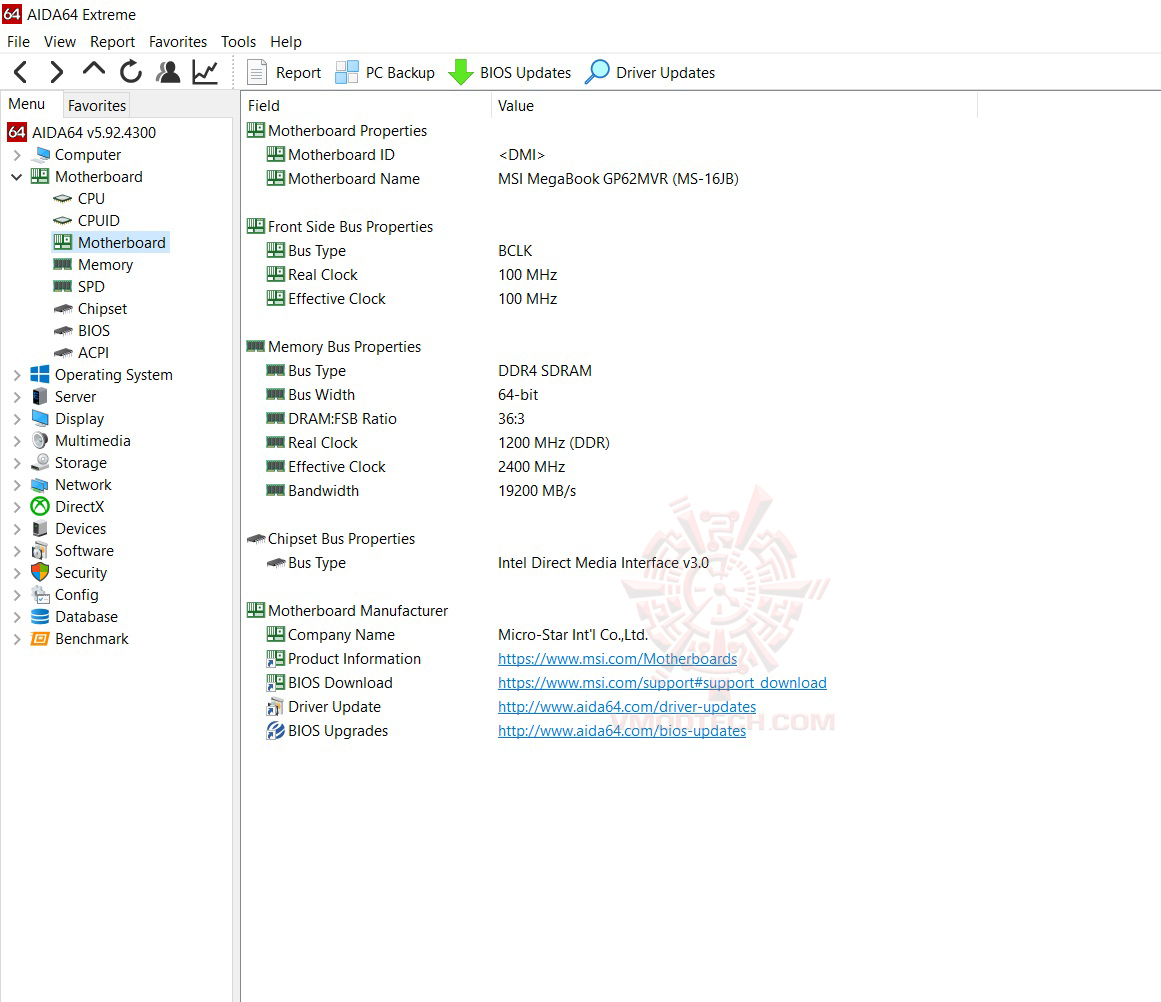Screen dimensions: 1161x1002
Task: Open the user profile icon in the toolbar
Action: click(168, 72)
